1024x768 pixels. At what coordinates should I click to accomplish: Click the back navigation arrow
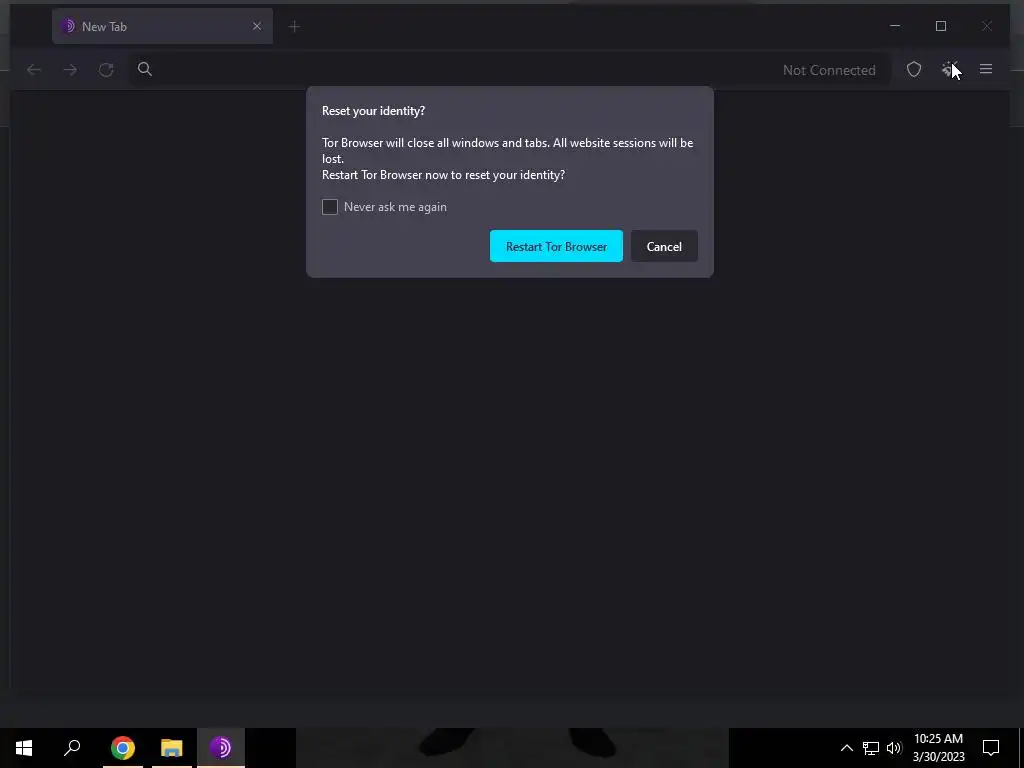pyautogui.click(x=34, y=69)
